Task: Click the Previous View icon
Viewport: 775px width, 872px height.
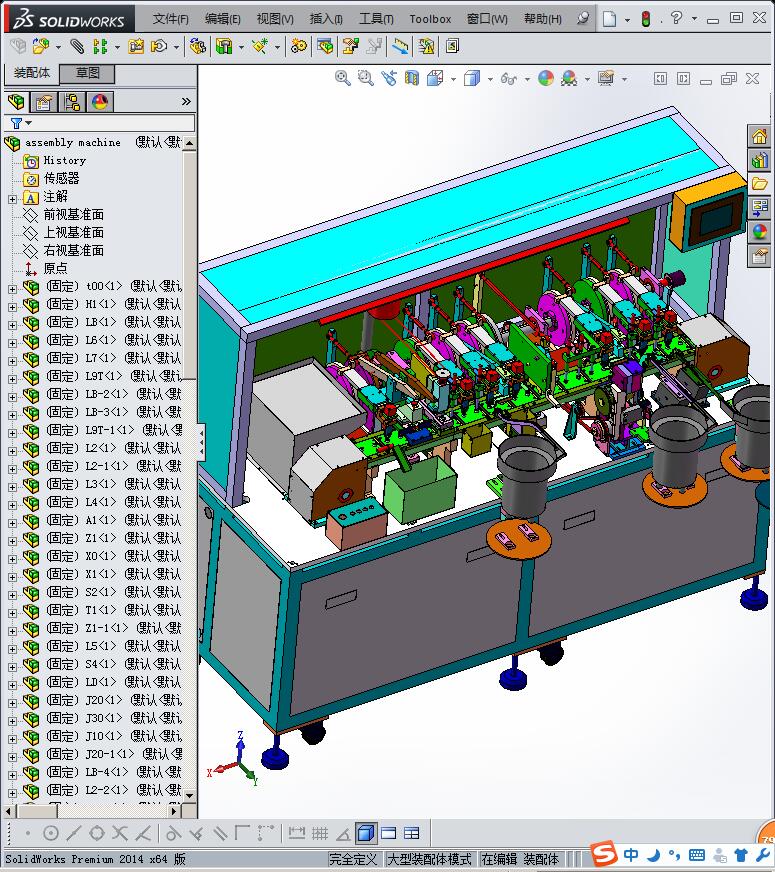Action: [389, 78]
